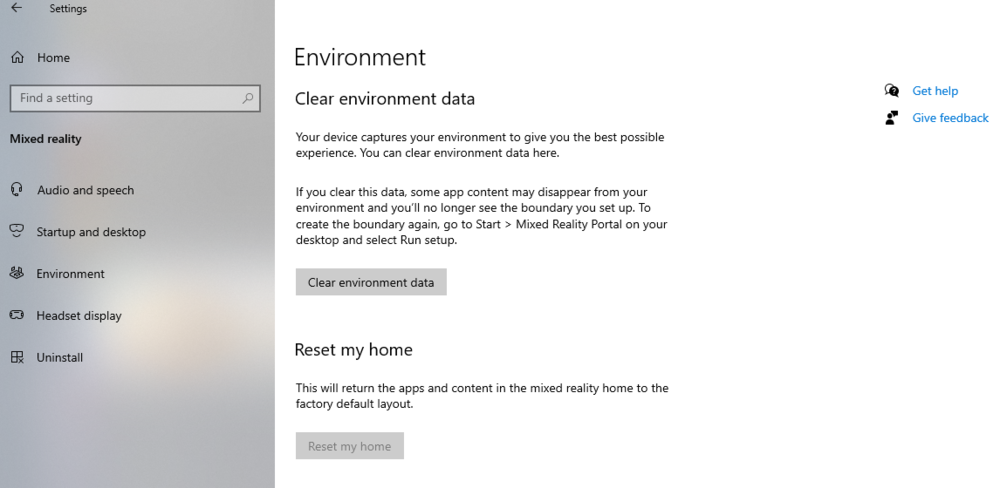Open the Audio and speech page

pyautogui.click(x=85, y=190)
